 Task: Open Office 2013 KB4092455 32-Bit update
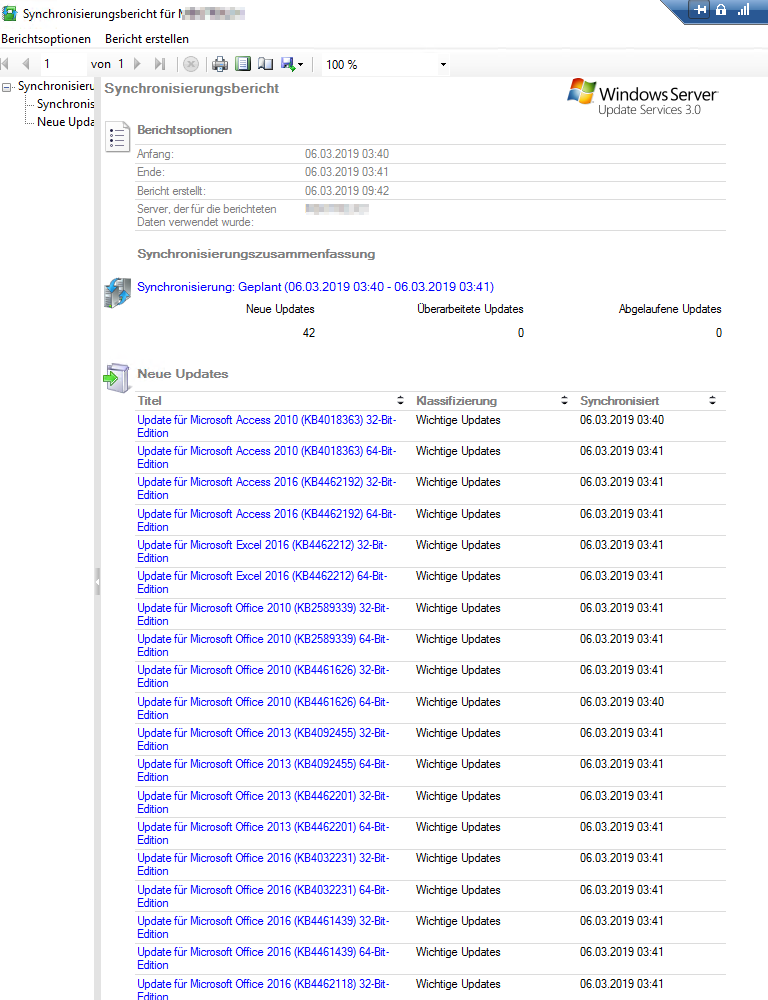point(263,739)
